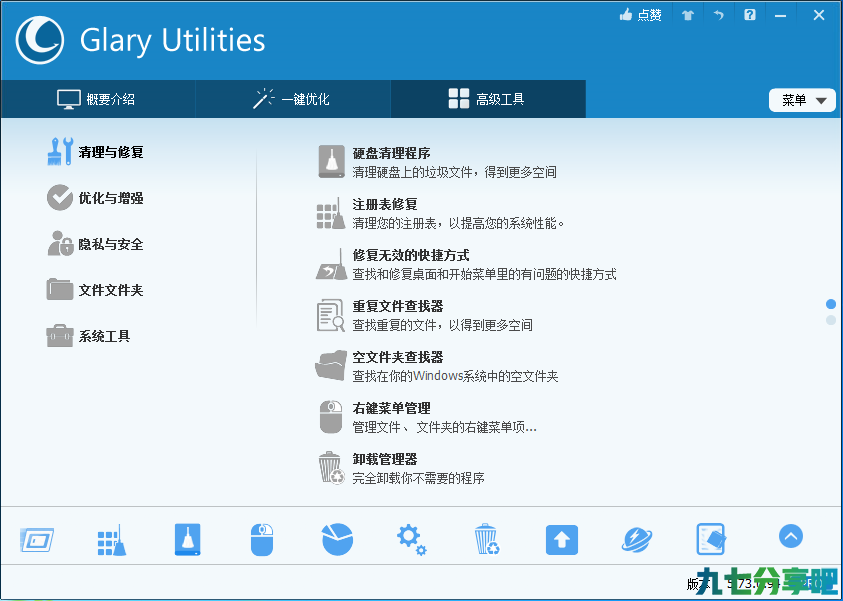843x601 pixels.
Task: Click the notepad eraser icon in bottom toolbar
Action: point(711,539)
